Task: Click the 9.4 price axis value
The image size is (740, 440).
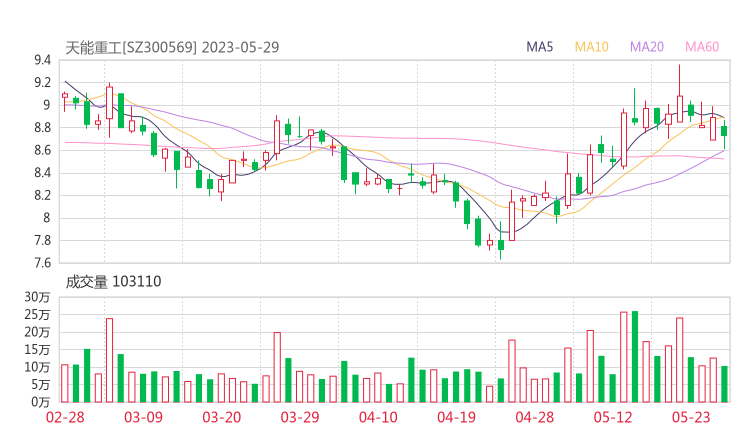Action: point(42,60)
